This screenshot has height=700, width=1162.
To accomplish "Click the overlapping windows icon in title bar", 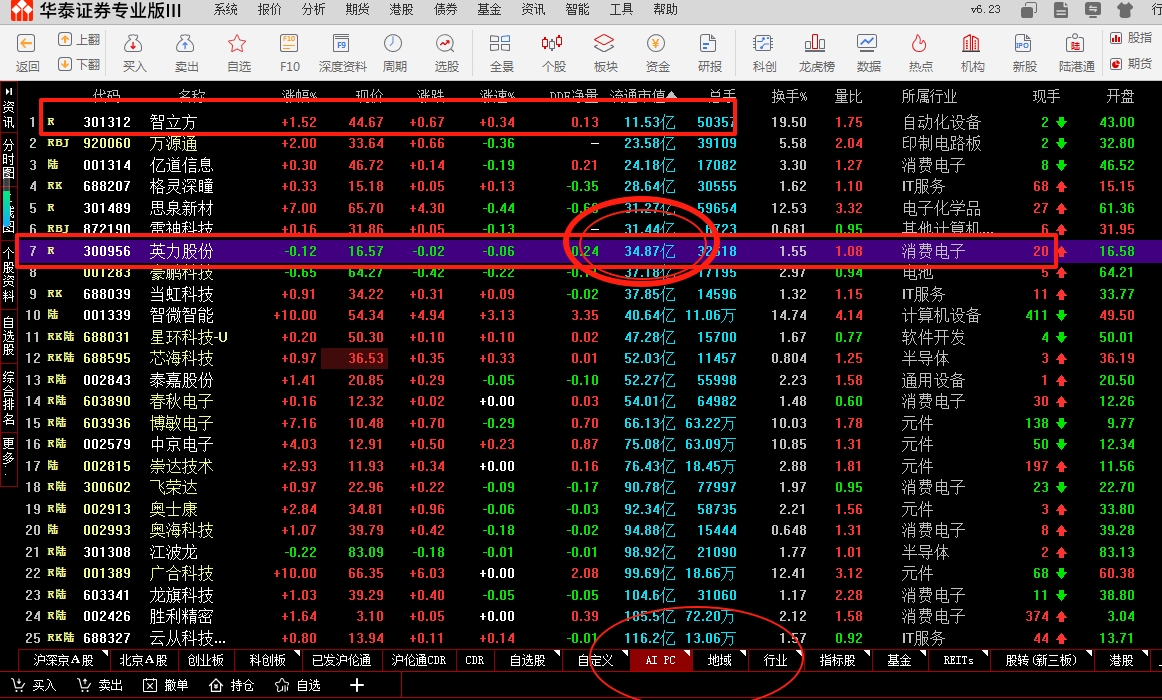I will [x=1029, y=10].
